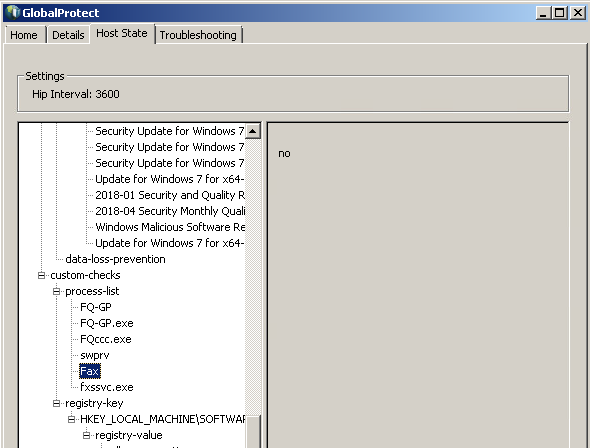Click the GlobalProtect shield icon in title bar

tap(12, 12)
